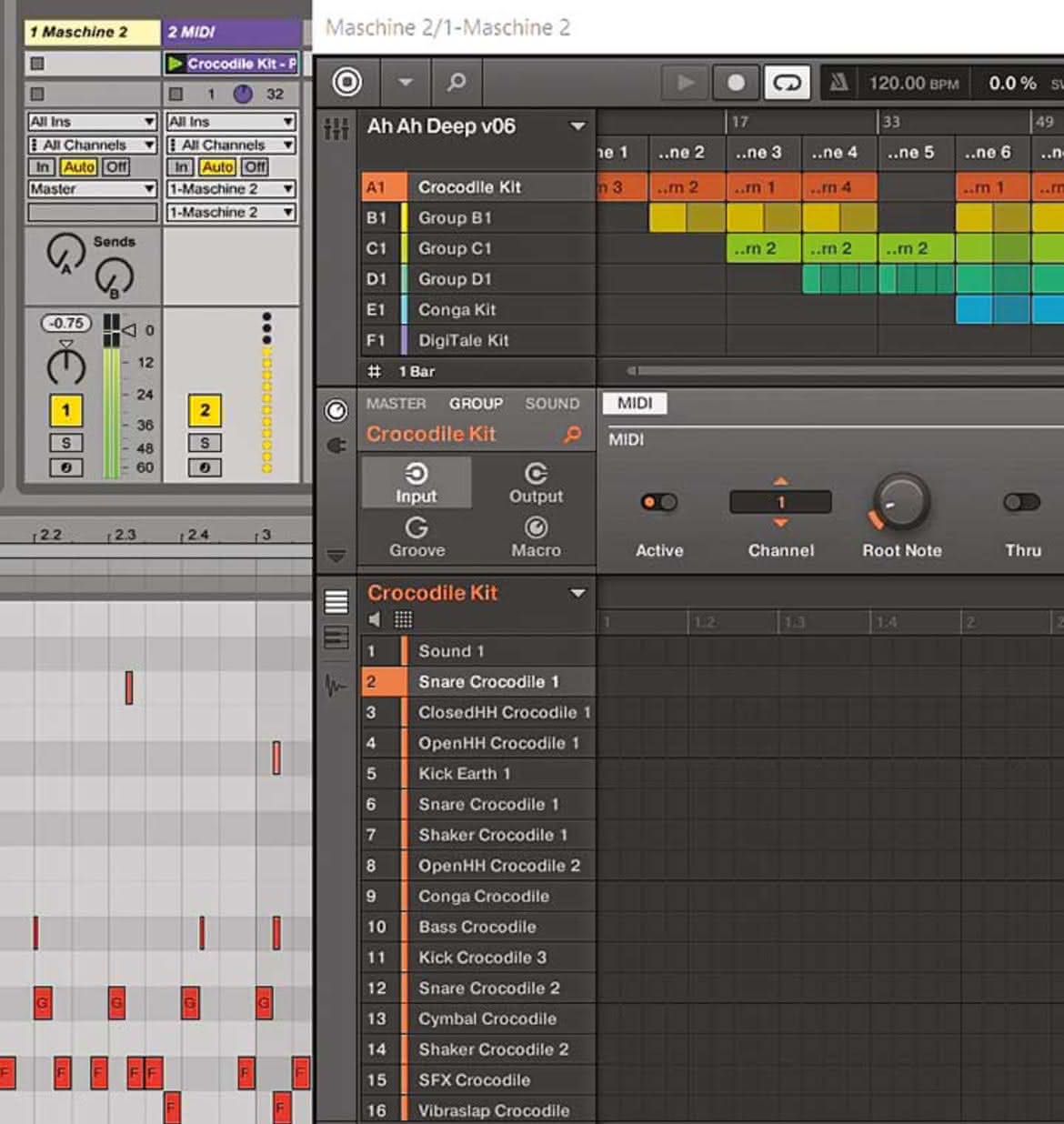1064x1124 pixels.
Task: Select the plug-in icon below the channel icon
Action: click(336, 446)
